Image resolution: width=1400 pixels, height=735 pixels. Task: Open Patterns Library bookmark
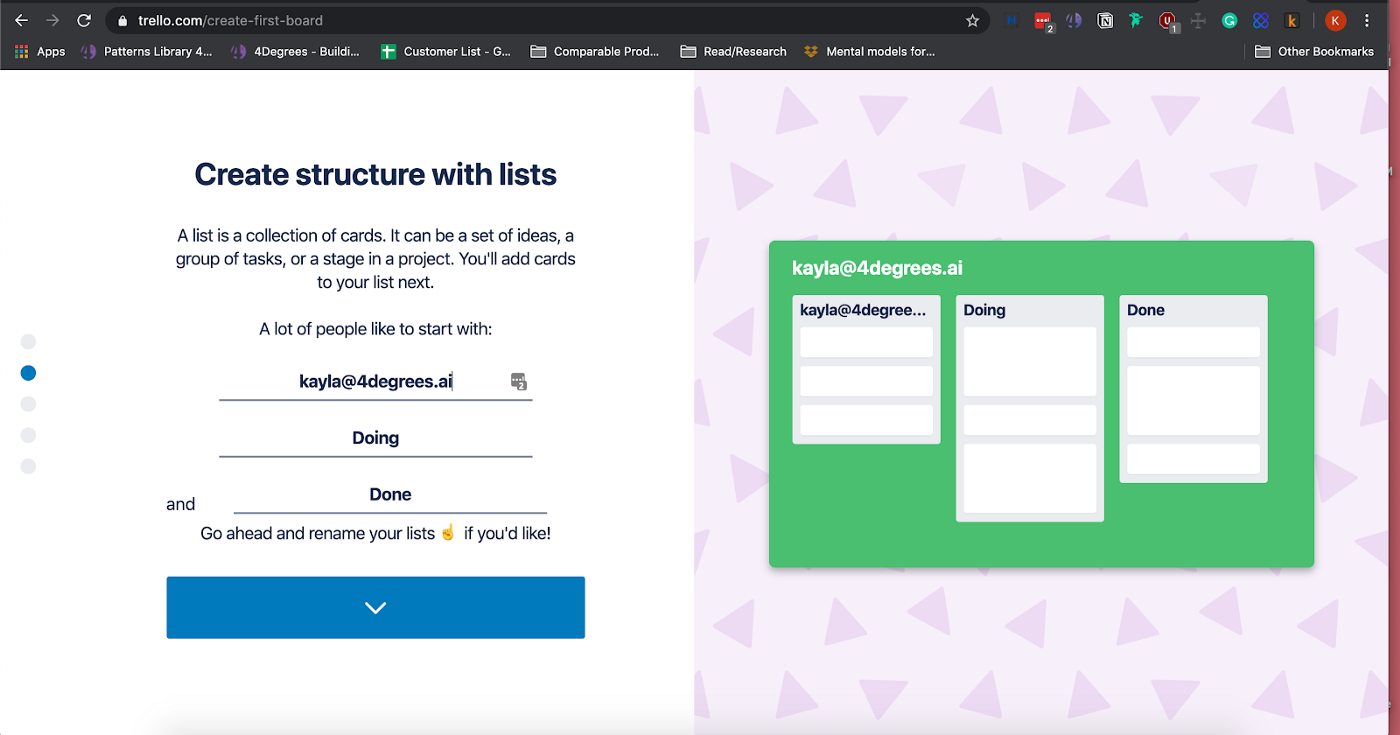pyautogui.click(x=146, y=51)
